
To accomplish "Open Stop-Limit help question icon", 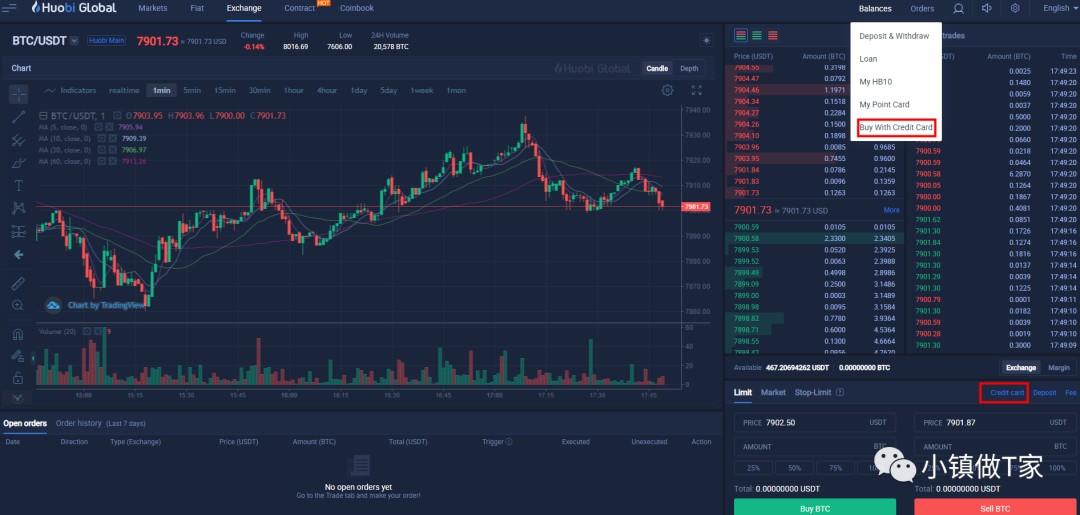I will click(840, 392).
